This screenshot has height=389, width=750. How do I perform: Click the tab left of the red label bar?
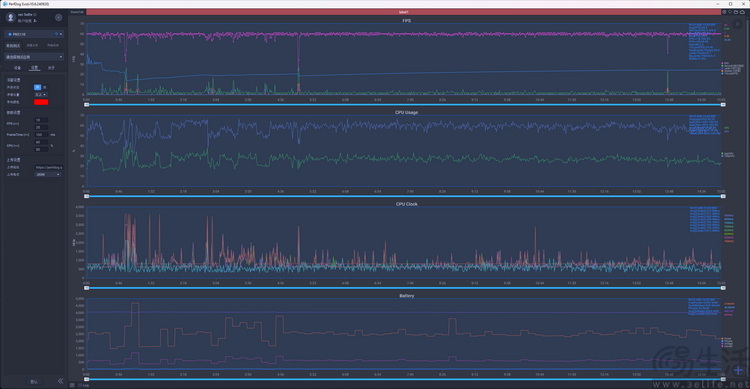77,12
